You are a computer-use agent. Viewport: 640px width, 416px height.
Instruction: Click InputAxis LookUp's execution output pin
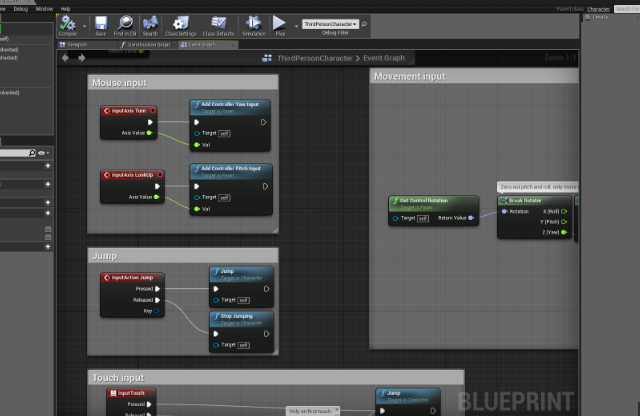coord(157,186)
